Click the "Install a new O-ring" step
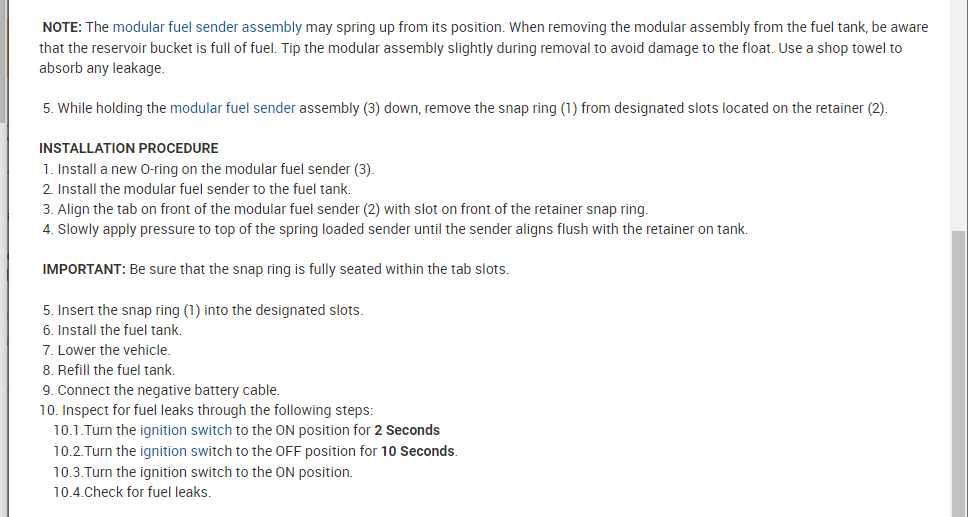The image size is (968, 517). [x=215, y=169]
